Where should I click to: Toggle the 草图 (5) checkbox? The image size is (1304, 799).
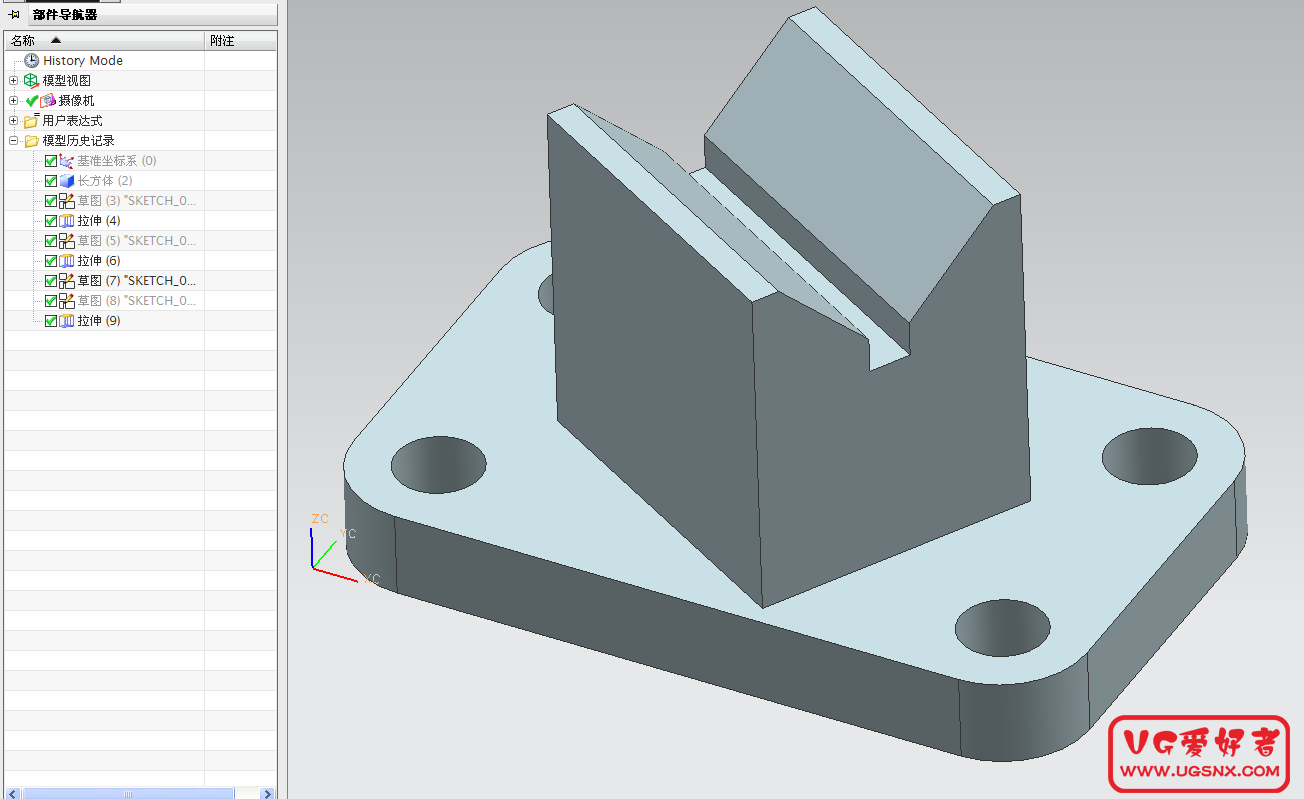coord(51,241)
